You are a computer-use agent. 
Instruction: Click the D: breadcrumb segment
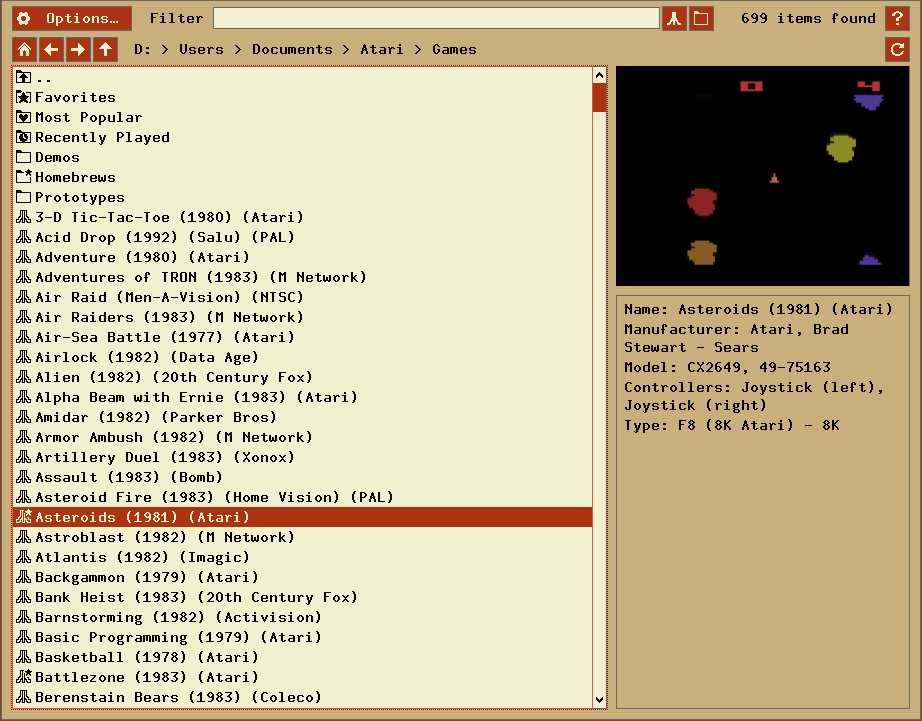coord(142,49)
